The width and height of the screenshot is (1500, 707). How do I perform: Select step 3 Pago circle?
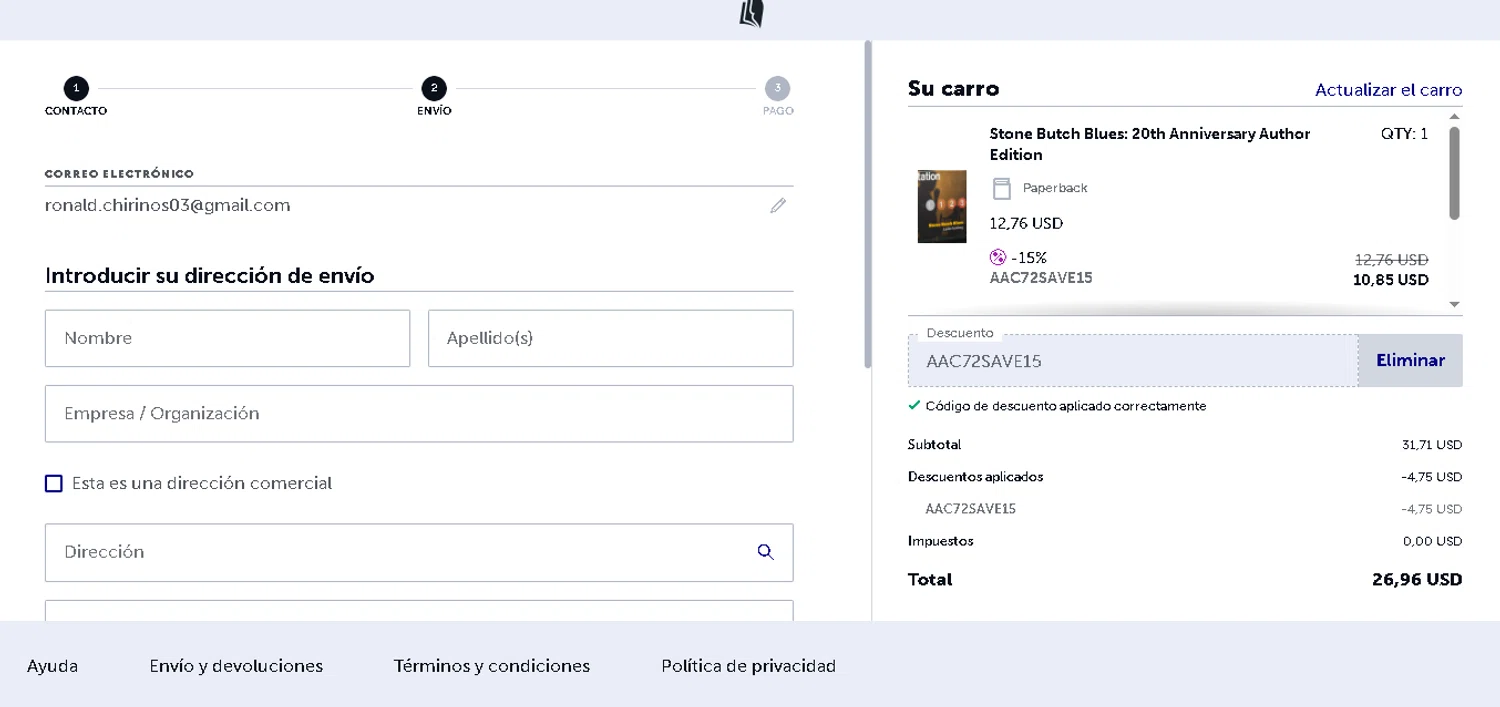pos(778,88)
